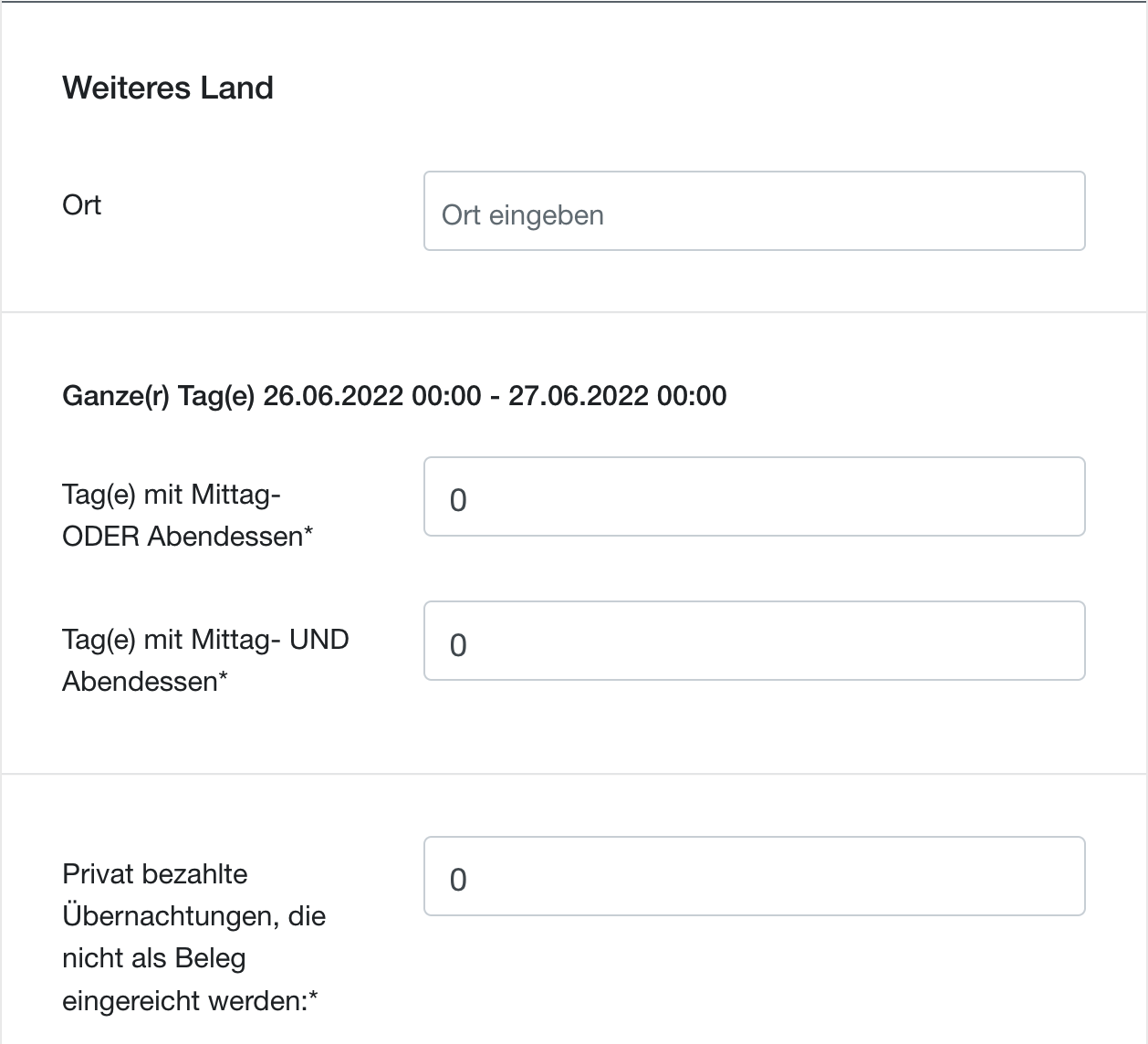The image size is (1148, 1044).
Task: Click the start date 26.06.2022 00:00 text
Action: tap(372, 396)
